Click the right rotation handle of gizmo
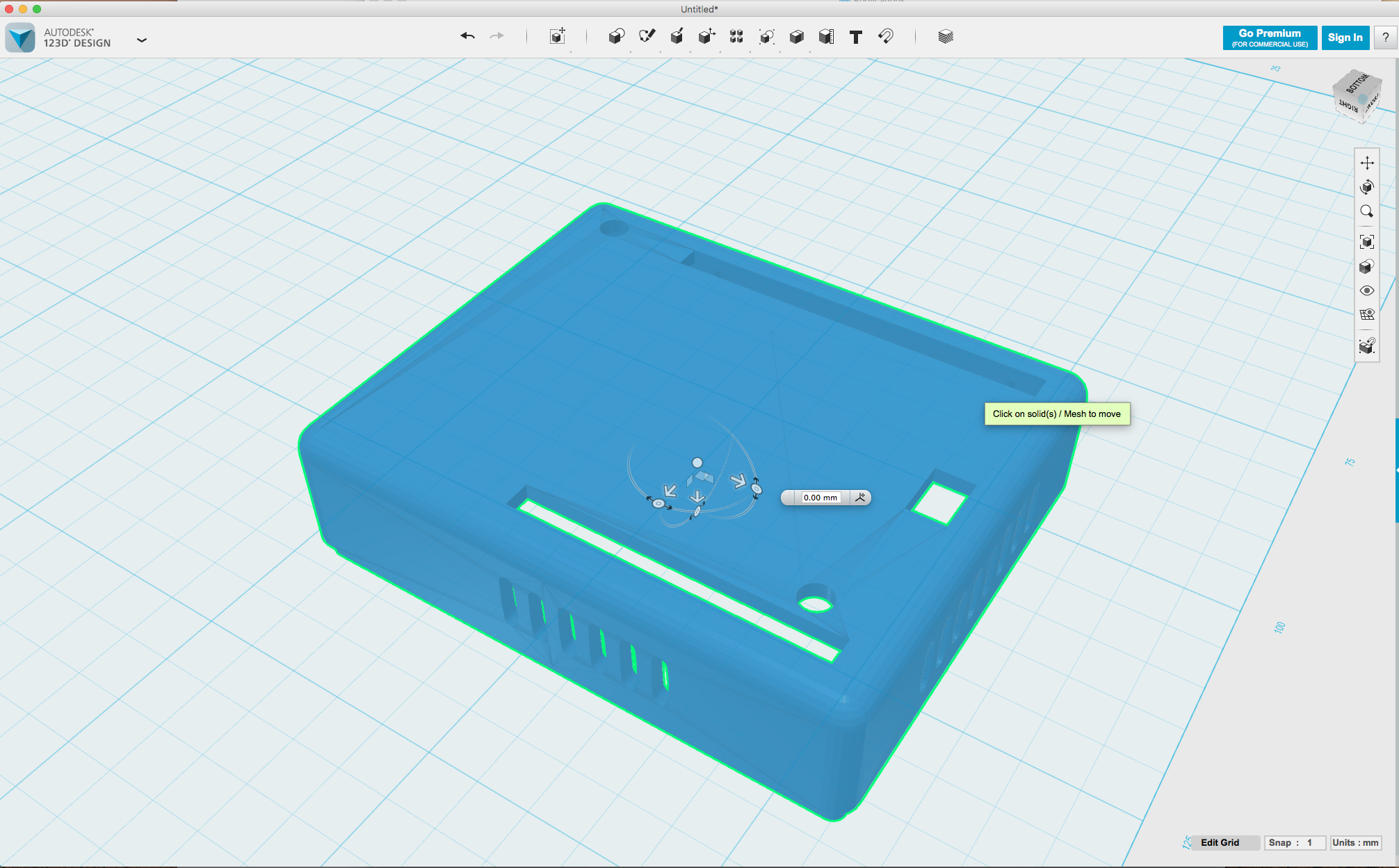 tap(757, 489)
